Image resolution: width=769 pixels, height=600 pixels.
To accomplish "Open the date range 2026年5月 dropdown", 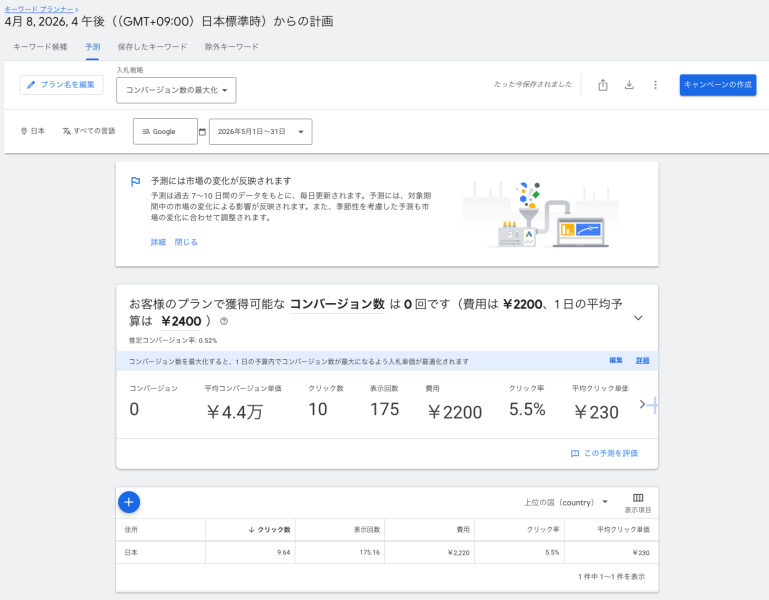I will pyautogui.click(x=261, y=131).
